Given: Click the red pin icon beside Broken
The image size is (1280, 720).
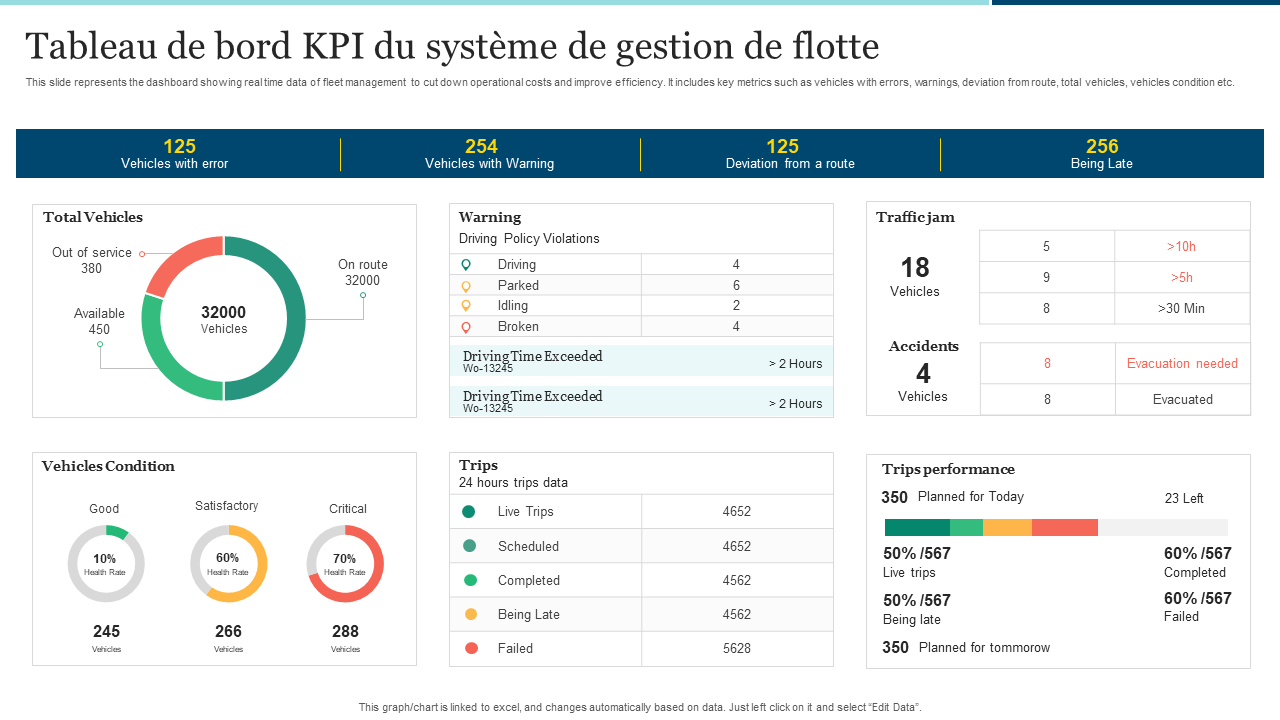Looking at the screenshot, I should click(465, 327).
